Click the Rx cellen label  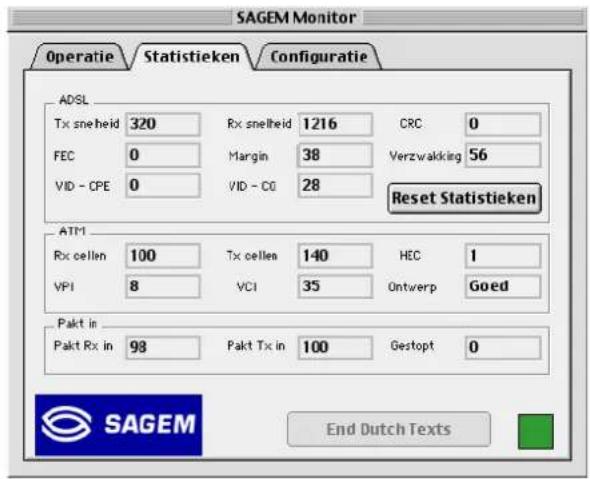(x=80, y=256)
